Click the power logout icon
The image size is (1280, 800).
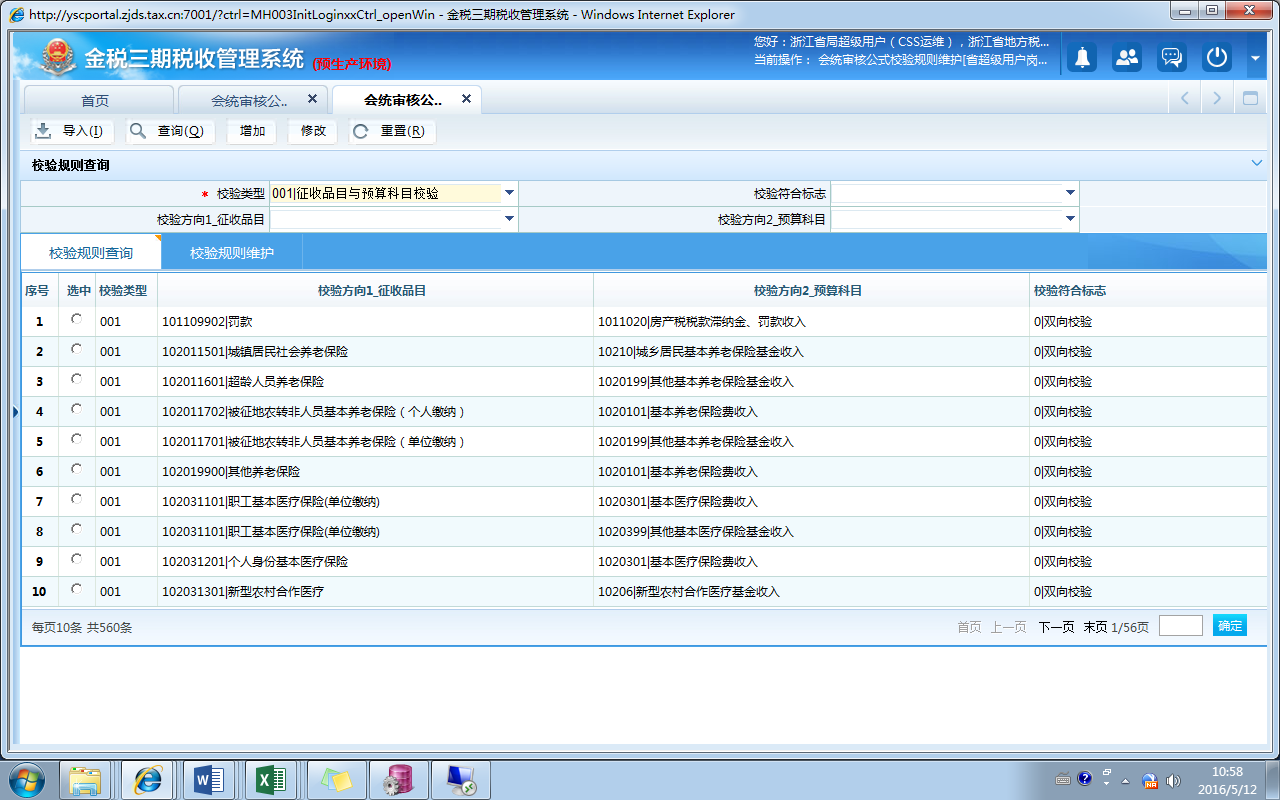coord(1217,57)
